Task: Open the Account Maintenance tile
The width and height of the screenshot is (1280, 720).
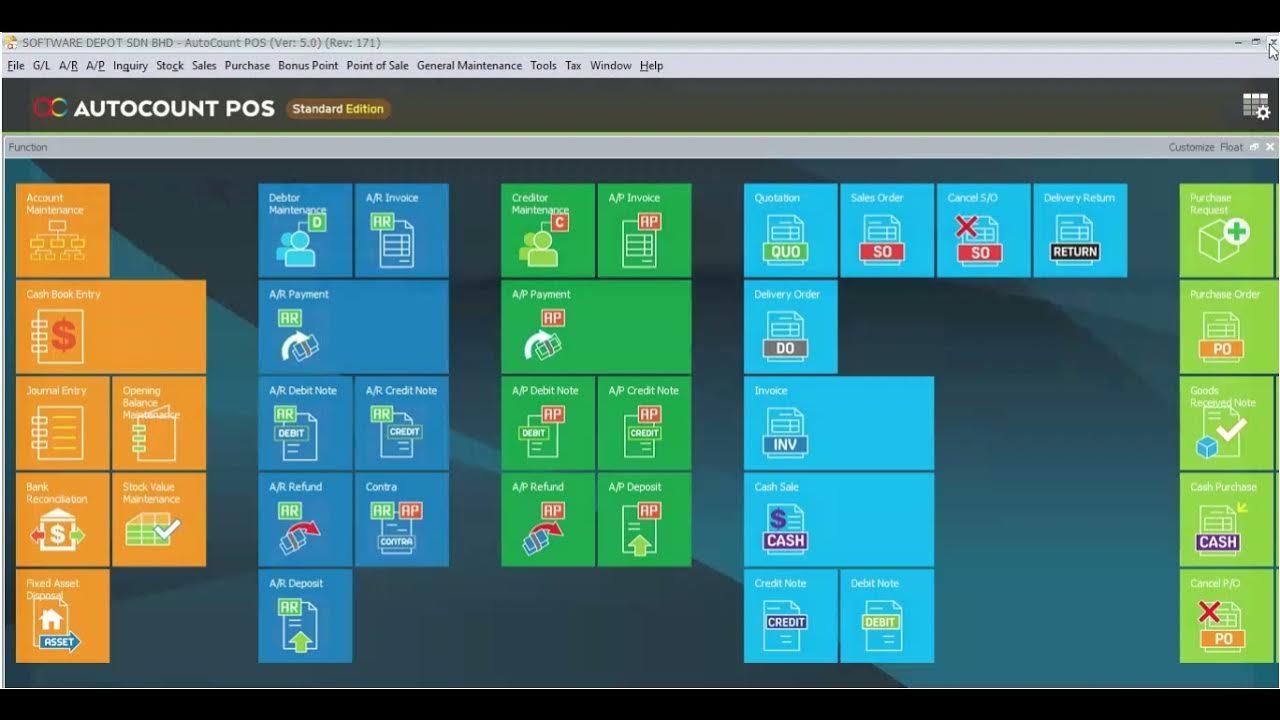Action: [62, 230]
